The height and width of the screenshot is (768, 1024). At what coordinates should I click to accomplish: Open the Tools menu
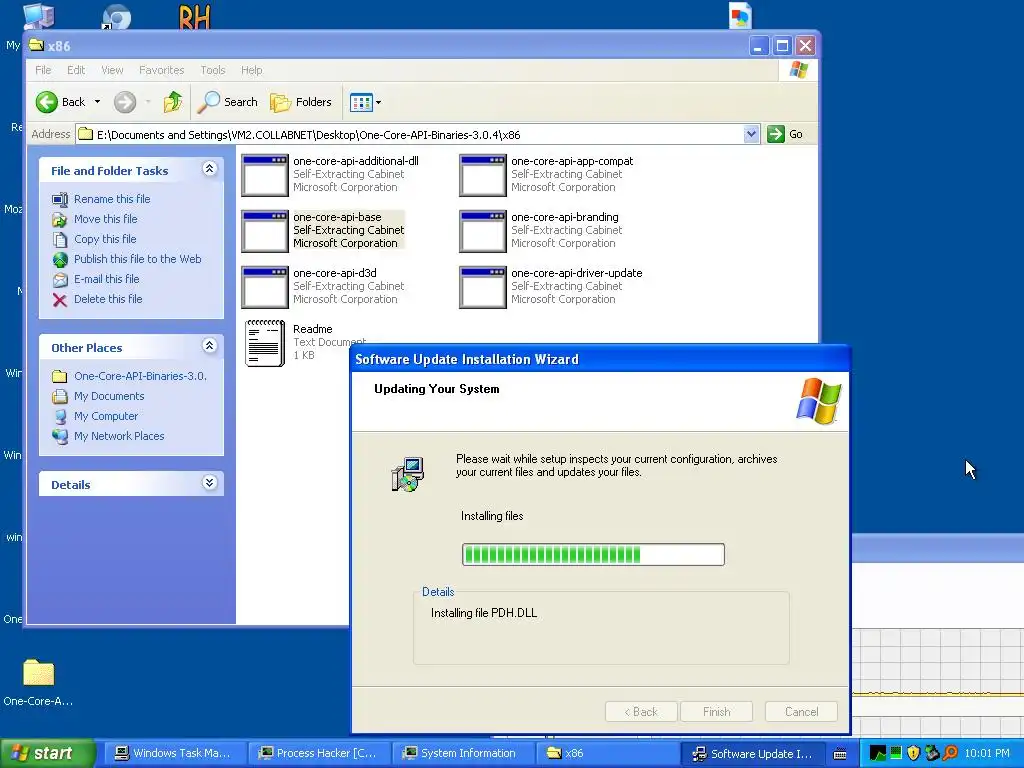(212, 70)
